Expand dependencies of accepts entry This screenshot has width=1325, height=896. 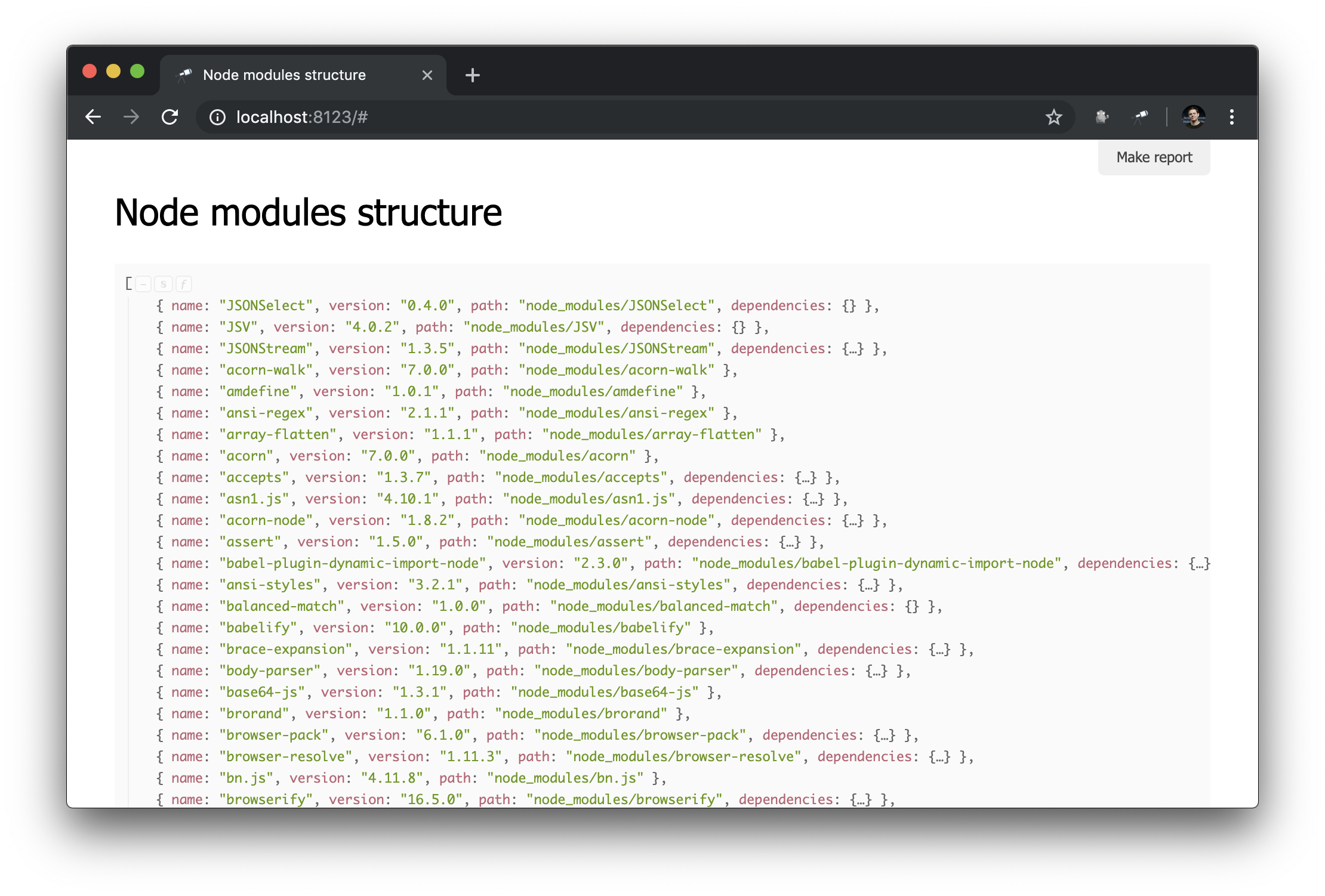click(806, 478)
